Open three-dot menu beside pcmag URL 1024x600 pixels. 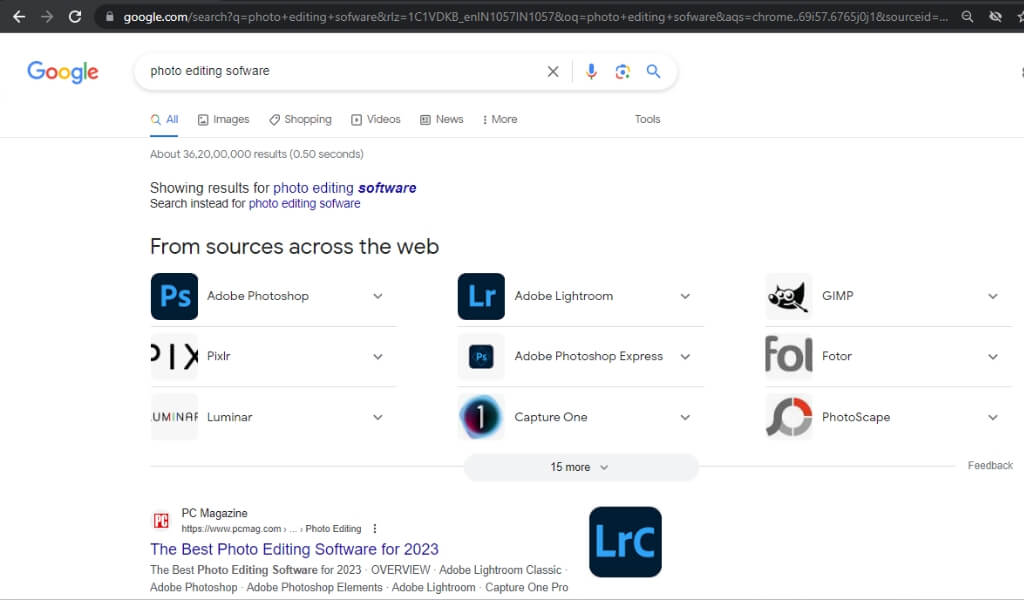375,529
